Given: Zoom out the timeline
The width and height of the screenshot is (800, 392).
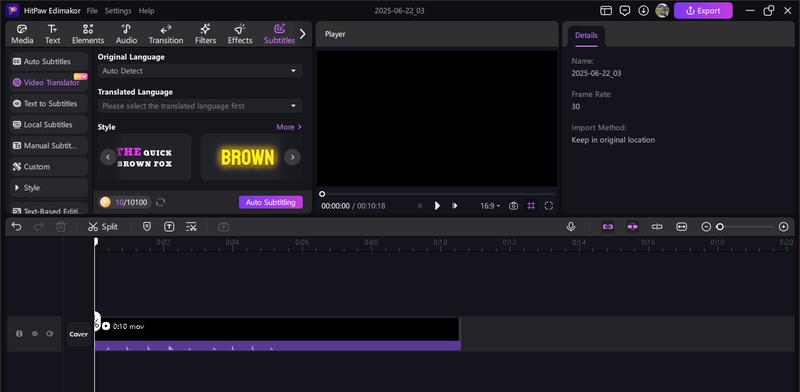Looking at the screenshot, I should point(706,227).
